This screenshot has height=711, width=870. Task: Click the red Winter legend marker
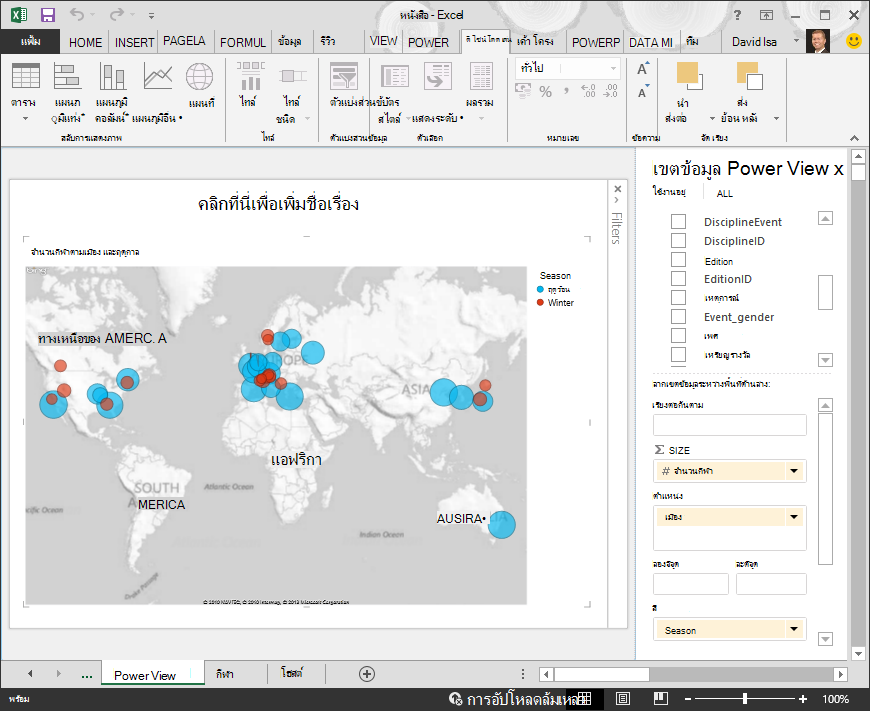pyautogui.click(x=540, y=302)
